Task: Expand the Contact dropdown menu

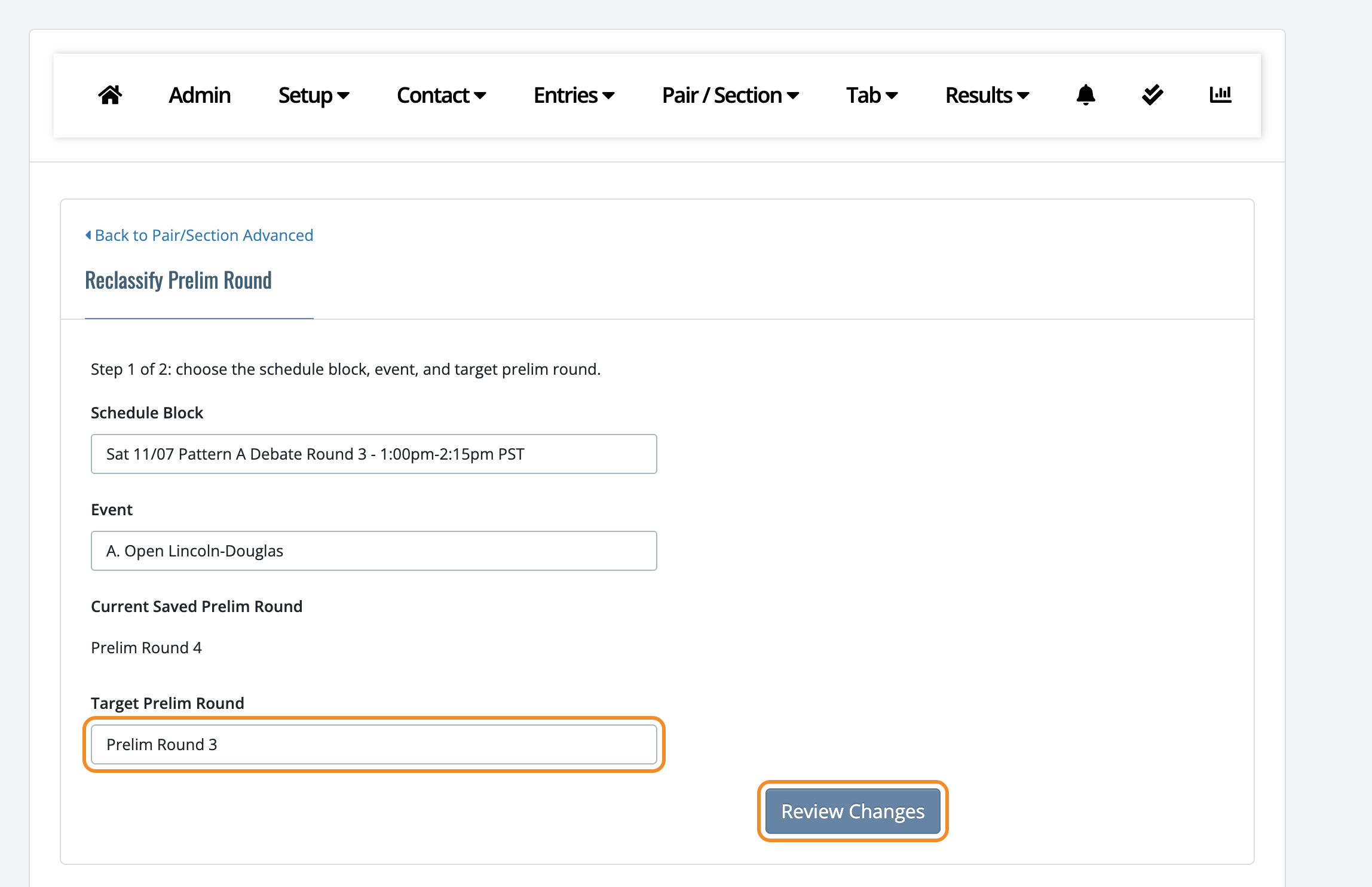Action: pyautogui.click(x=441, y=96)
